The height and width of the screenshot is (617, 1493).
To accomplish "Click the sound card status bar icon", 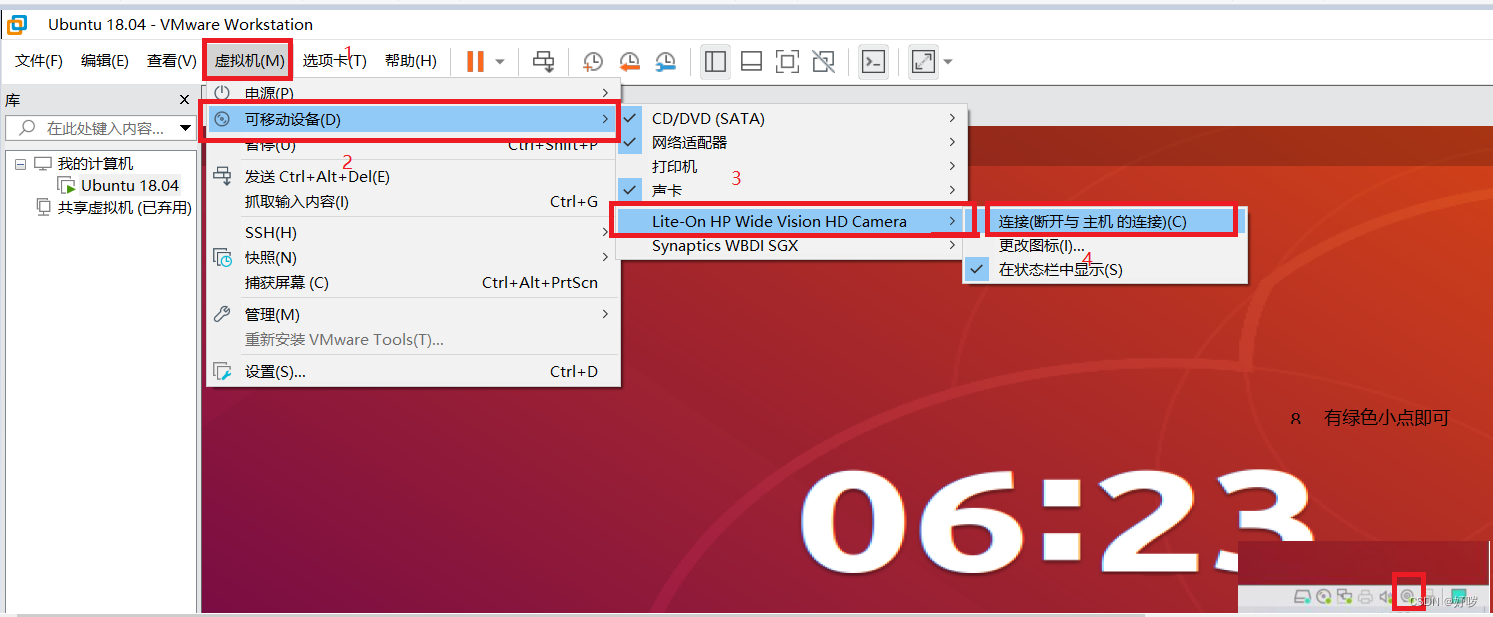I will 1386,598.
